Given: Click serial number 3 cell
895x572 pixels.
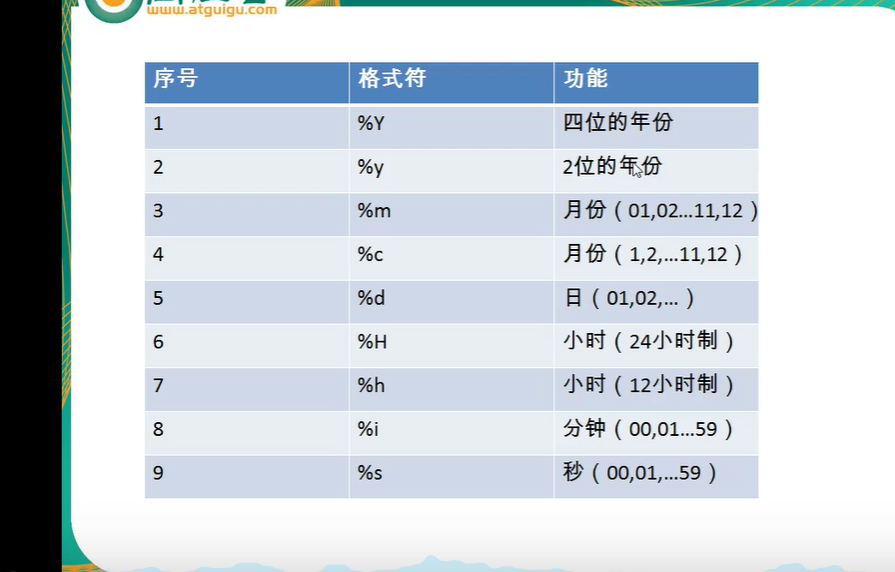Looking at the screenshot, I should pyautogui.click(x=247, y=215).
